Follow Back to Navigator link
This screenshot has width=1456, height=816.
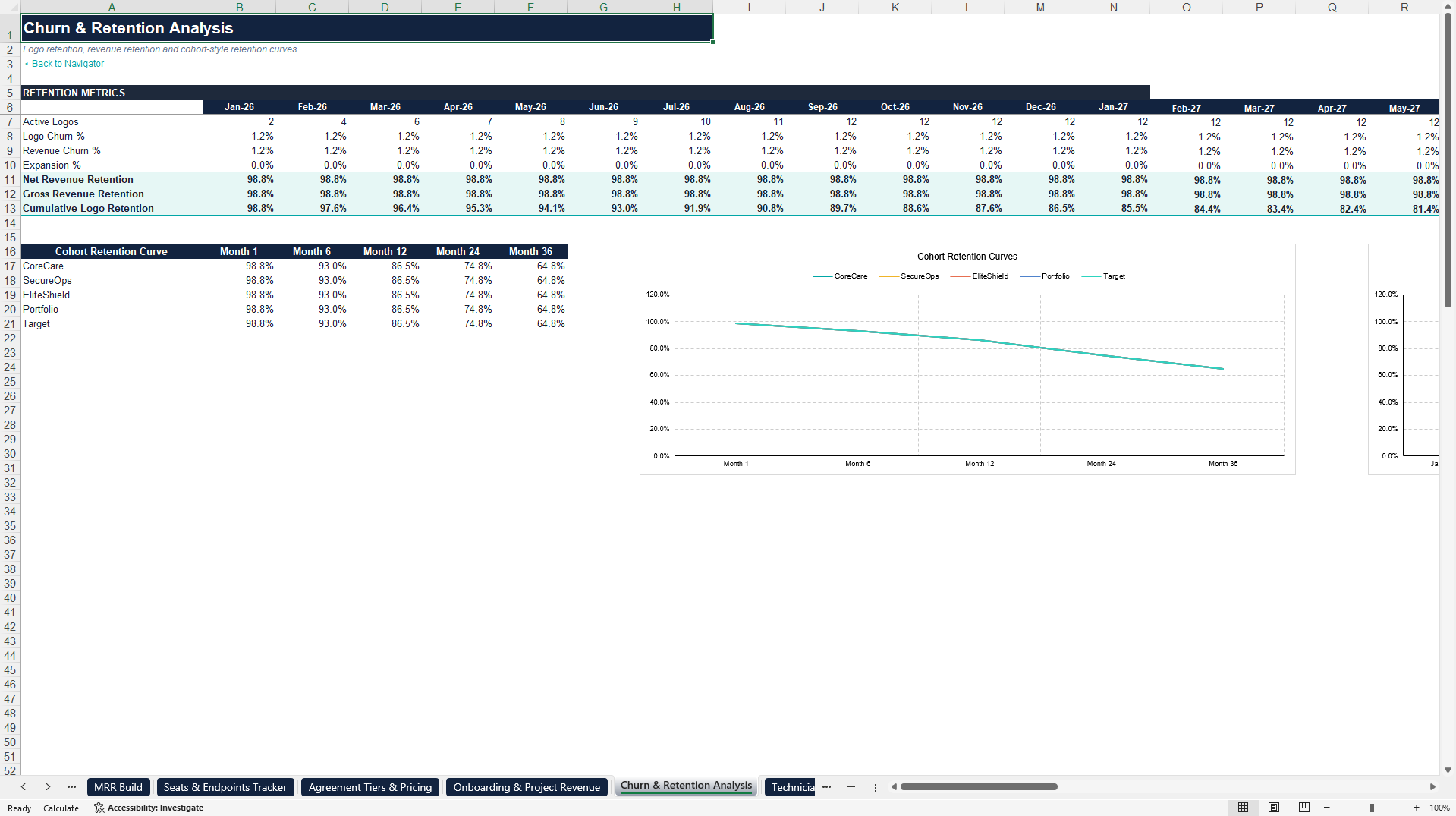point(68,64)
